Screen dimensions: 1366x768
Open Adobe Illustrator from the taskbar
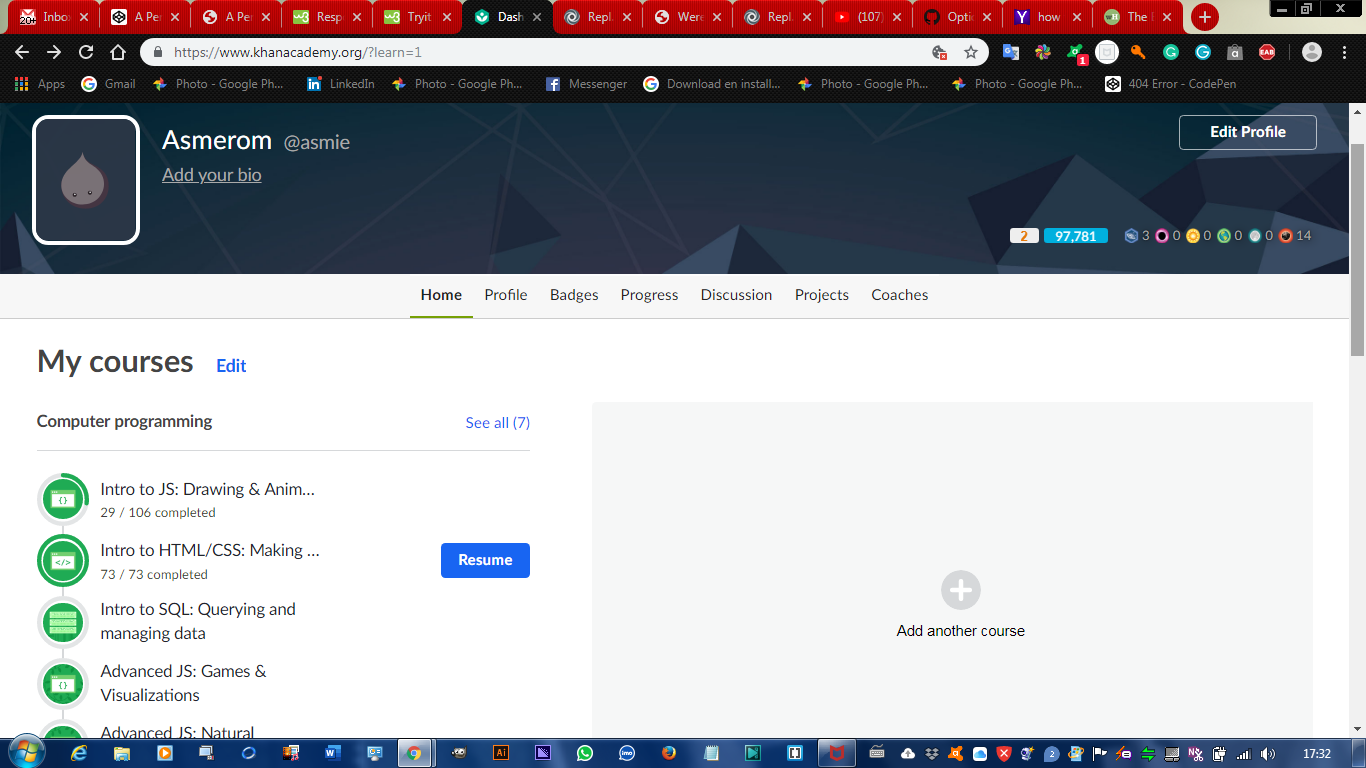pyautogui.click(x=501, y=753)
